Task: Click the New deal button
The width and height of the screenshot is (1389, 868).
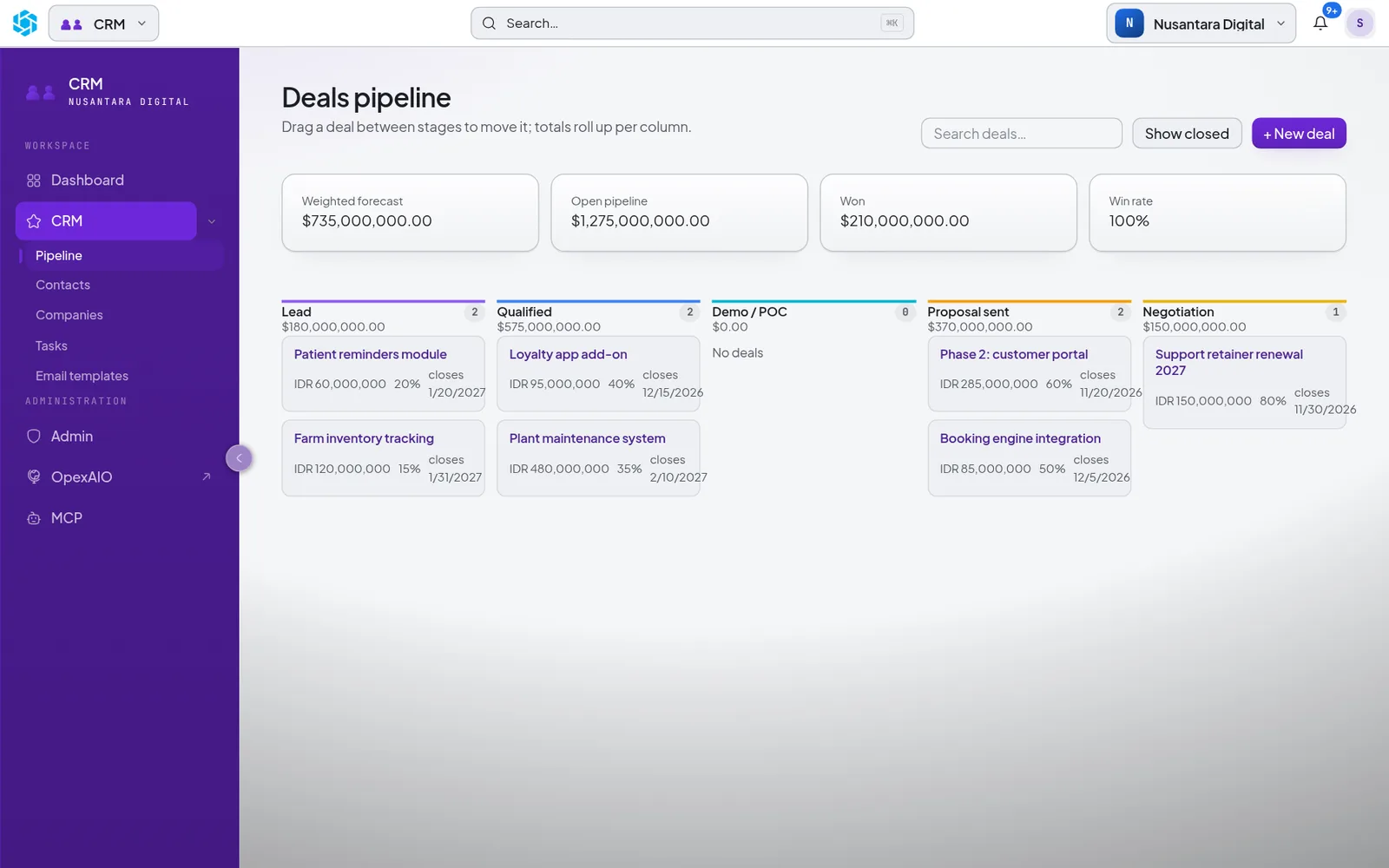Action: click(1299, 134)
